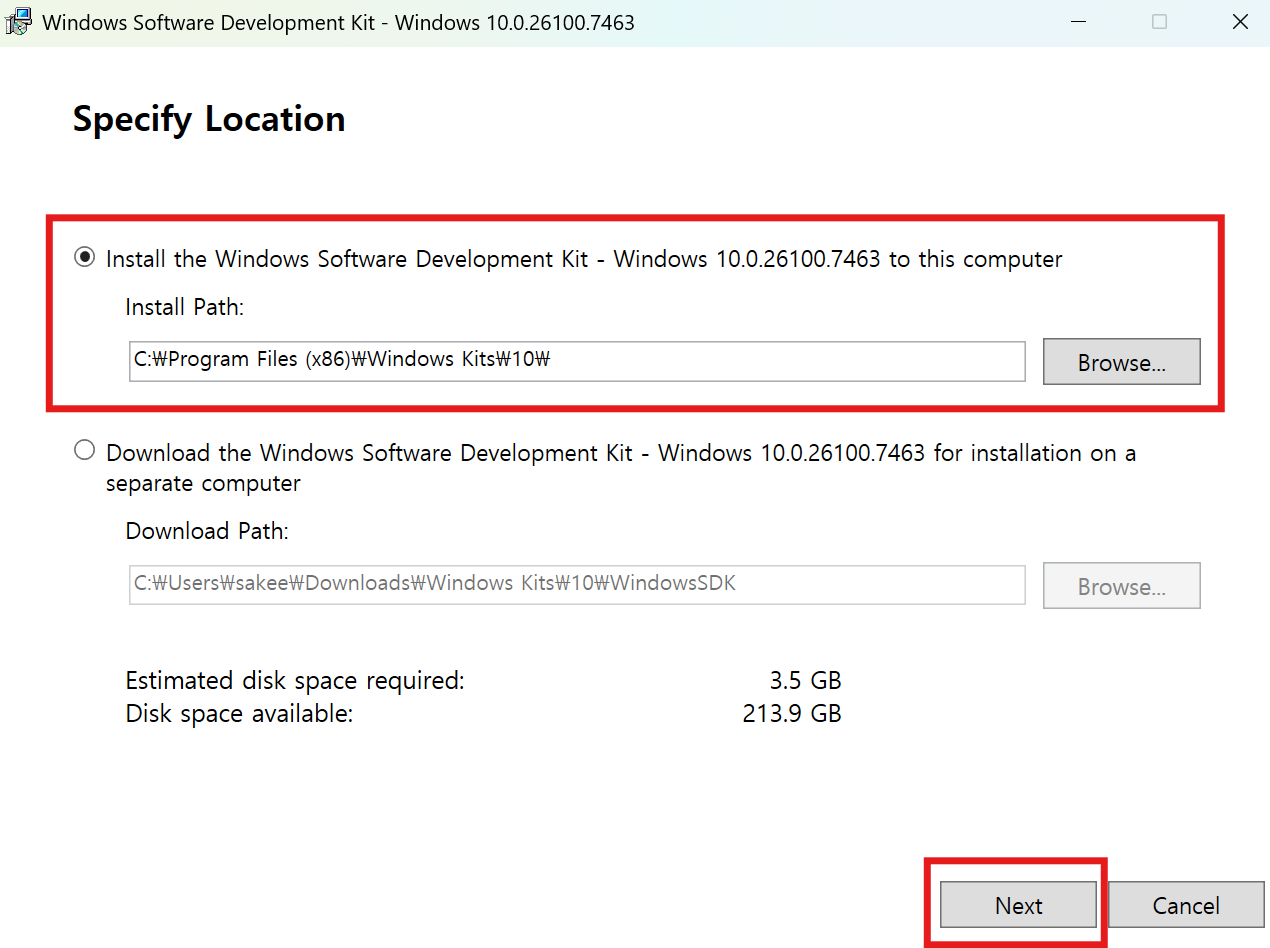Image resolution: width=1270 pixels, height=948 pixels.
Task: Click the greyed-out Browse button for Download Path
Action: (x=1121, y=586)
